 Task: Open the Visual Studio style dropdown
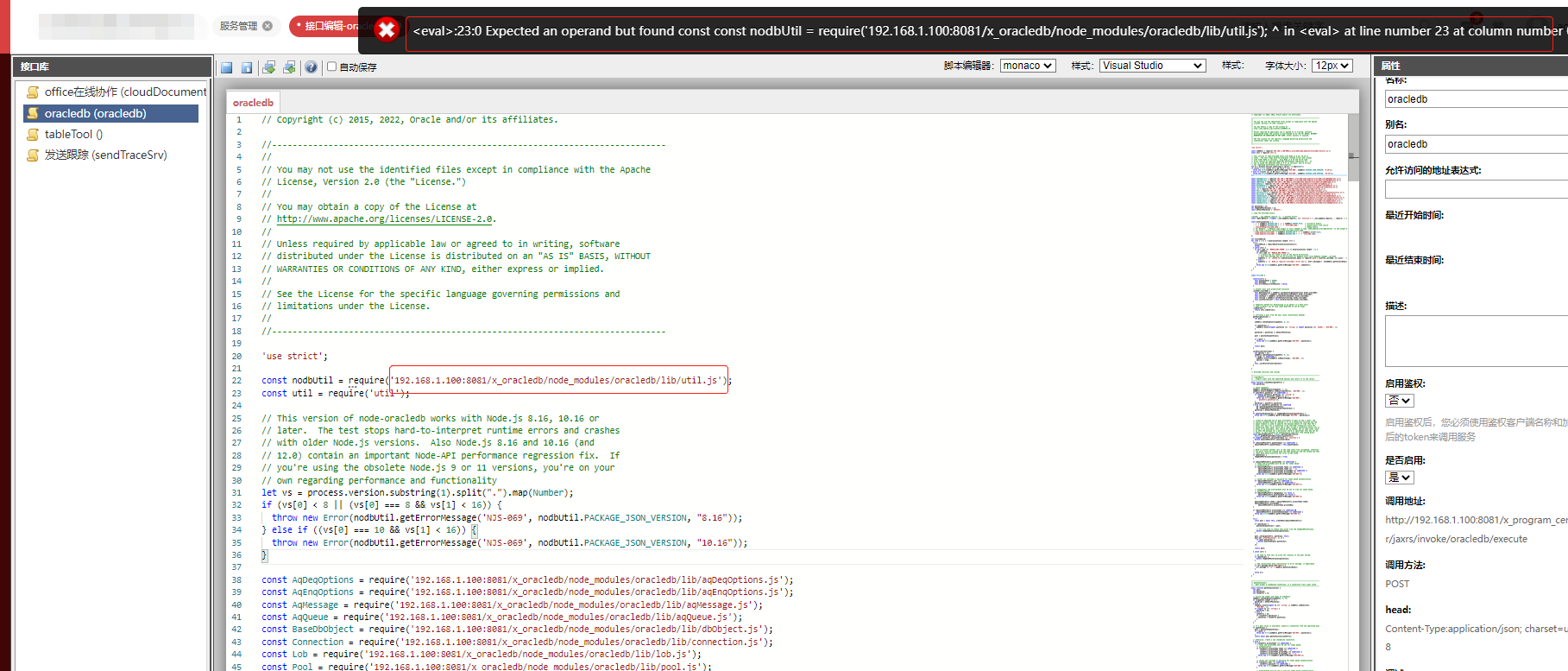tap(1152, 66)
